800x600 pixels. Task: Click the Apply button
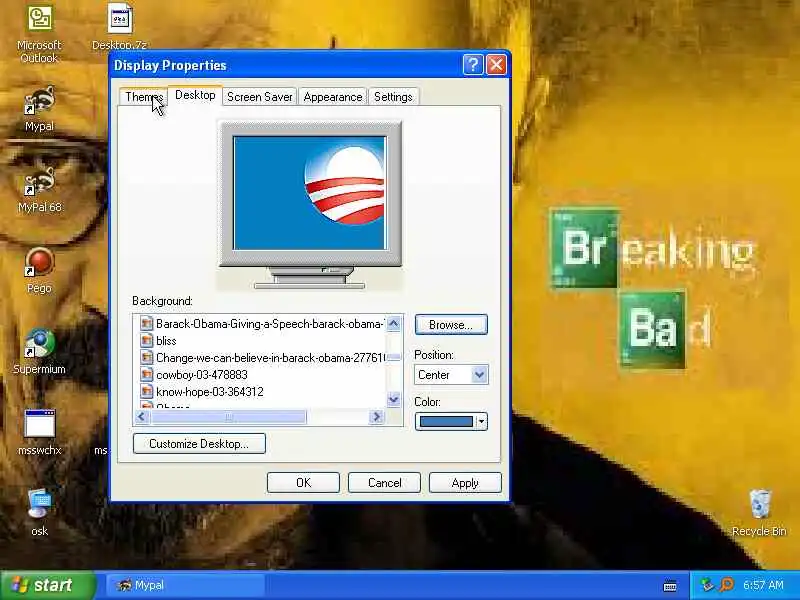click(465, 483)
